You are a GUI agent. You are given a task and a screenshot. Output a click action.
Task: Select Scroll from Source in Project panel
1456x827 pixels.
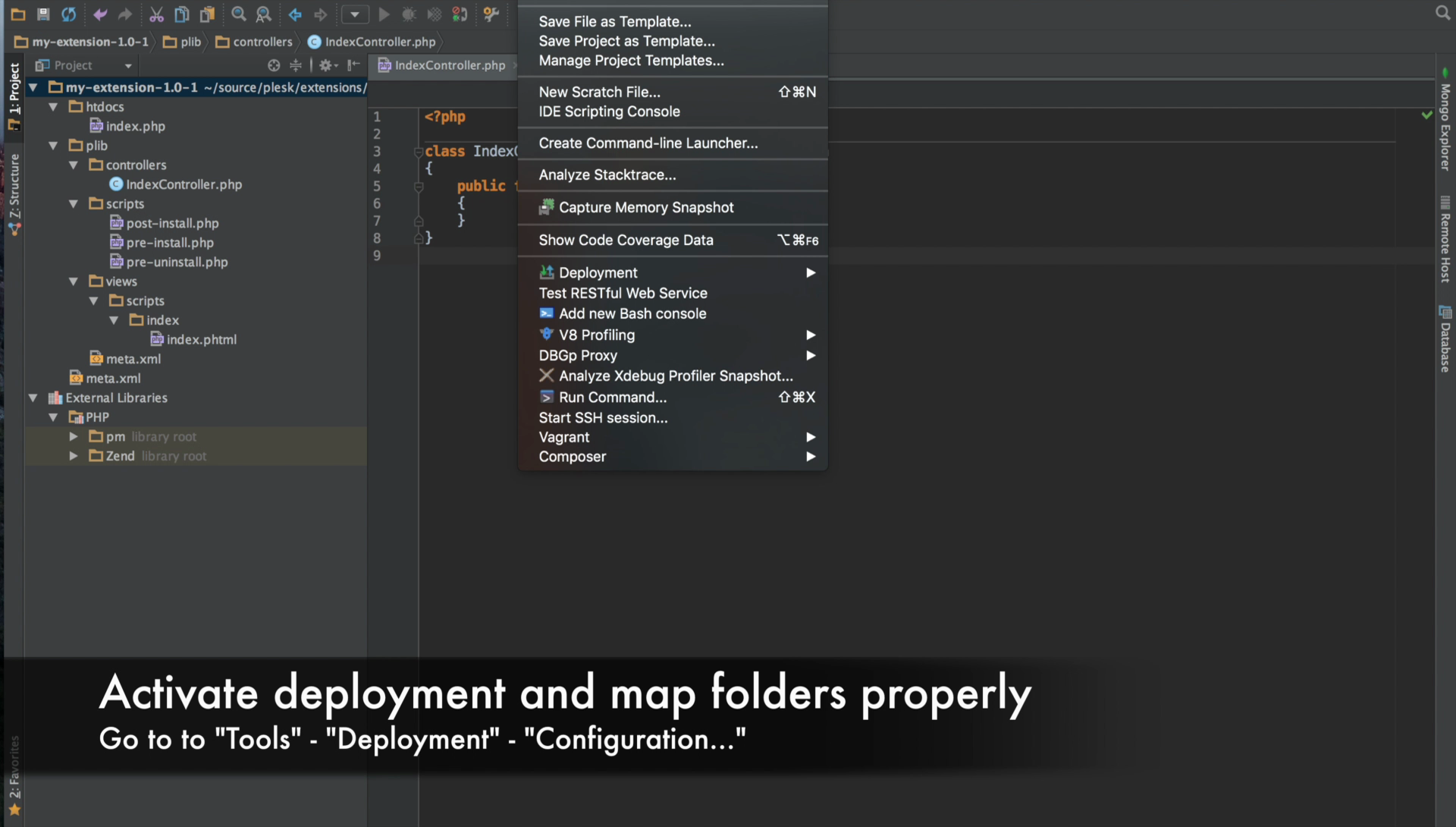click(x=274, y=65)
